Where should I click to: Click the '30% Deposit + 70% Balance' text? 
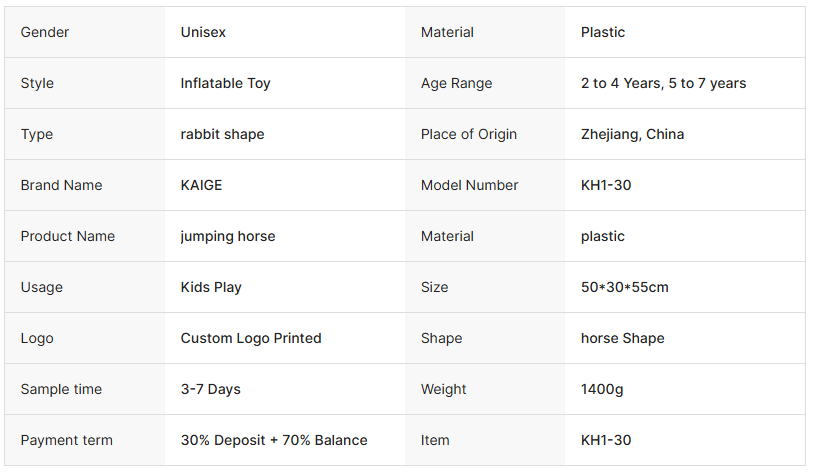[273, 441]
